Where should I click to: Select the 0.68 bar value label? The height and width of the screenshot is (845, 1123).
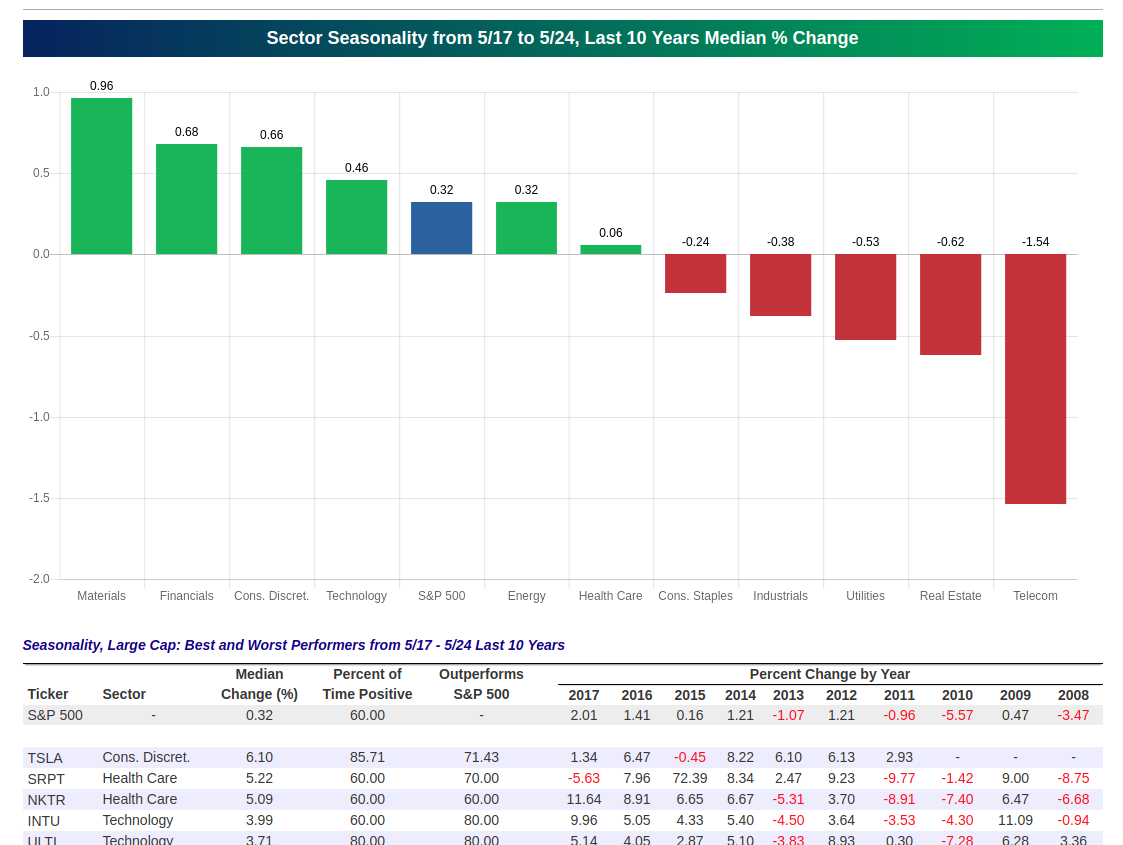pos(186,132)
